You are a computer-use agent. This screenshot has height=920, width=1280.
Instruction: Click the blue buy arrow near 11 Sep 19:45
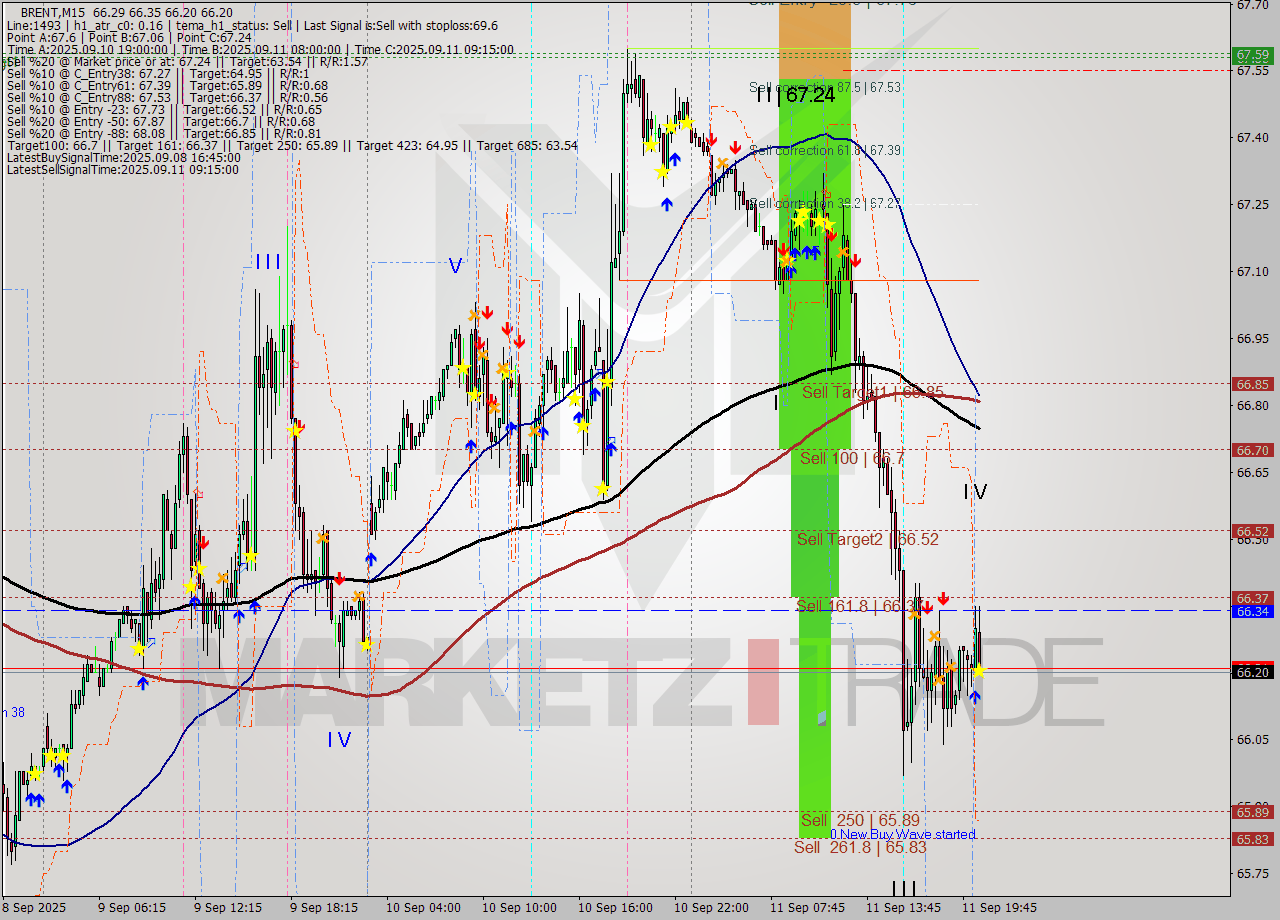coord(975,697)
